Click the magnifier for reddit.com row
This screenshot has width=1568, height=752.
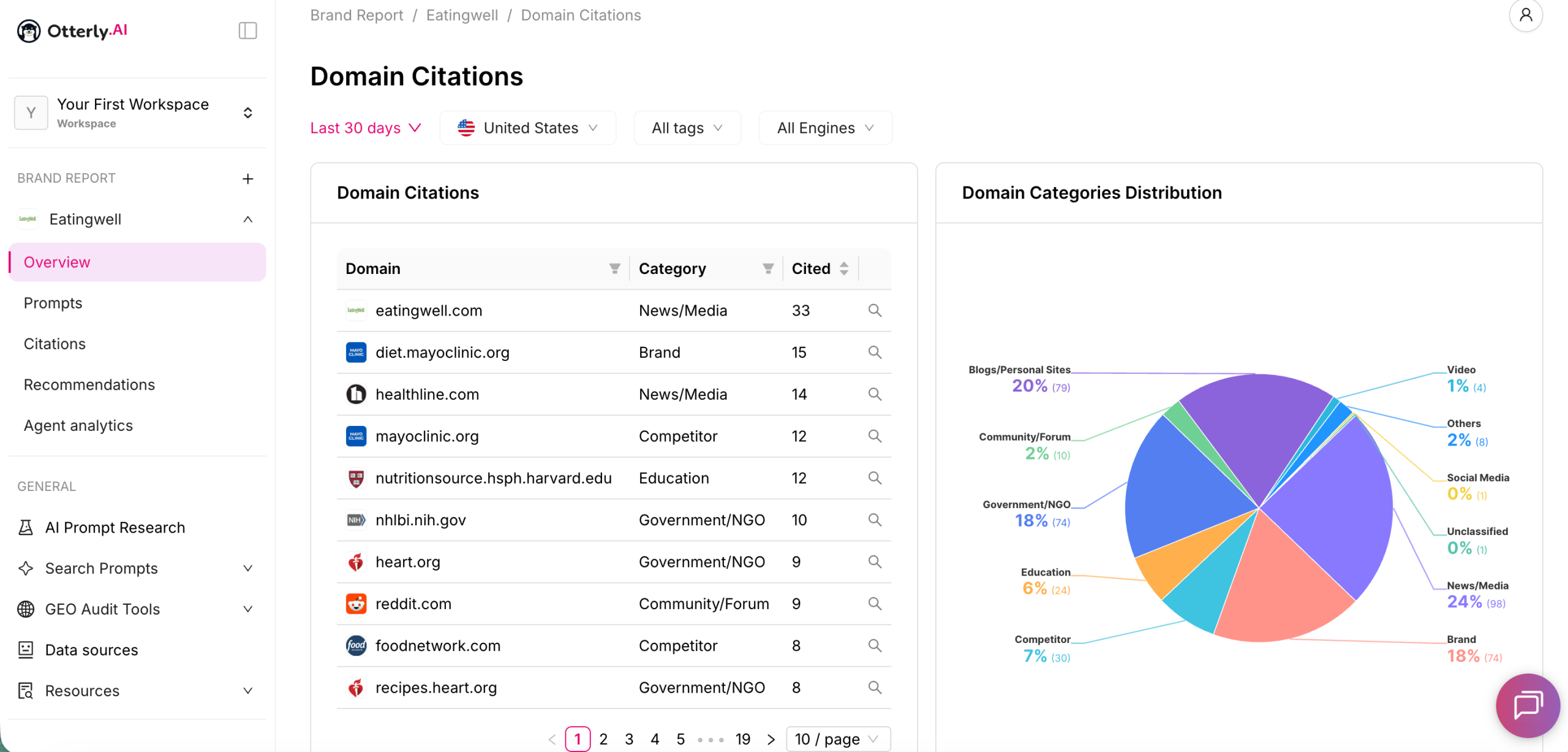875,604
